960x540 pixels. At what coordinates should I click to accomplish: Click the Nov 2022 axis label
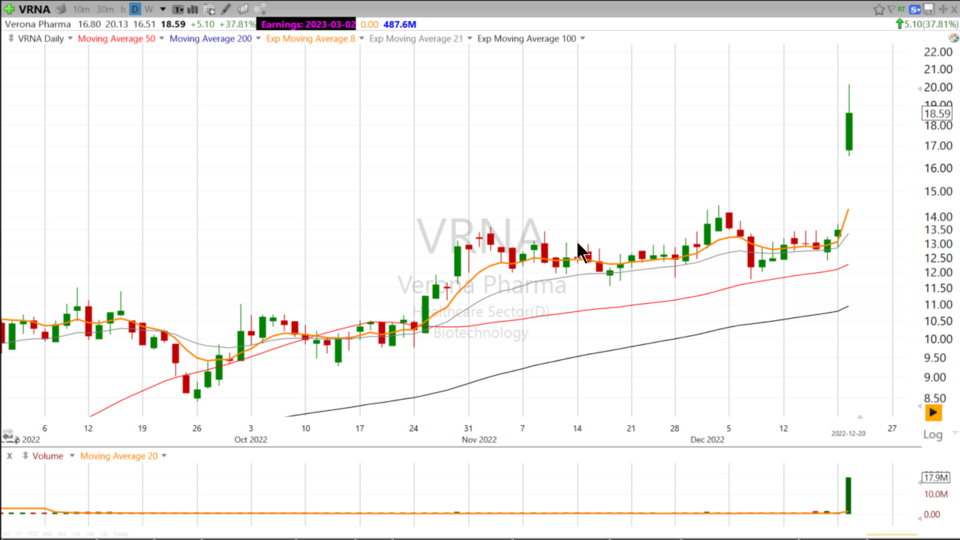tap(479, 440)
